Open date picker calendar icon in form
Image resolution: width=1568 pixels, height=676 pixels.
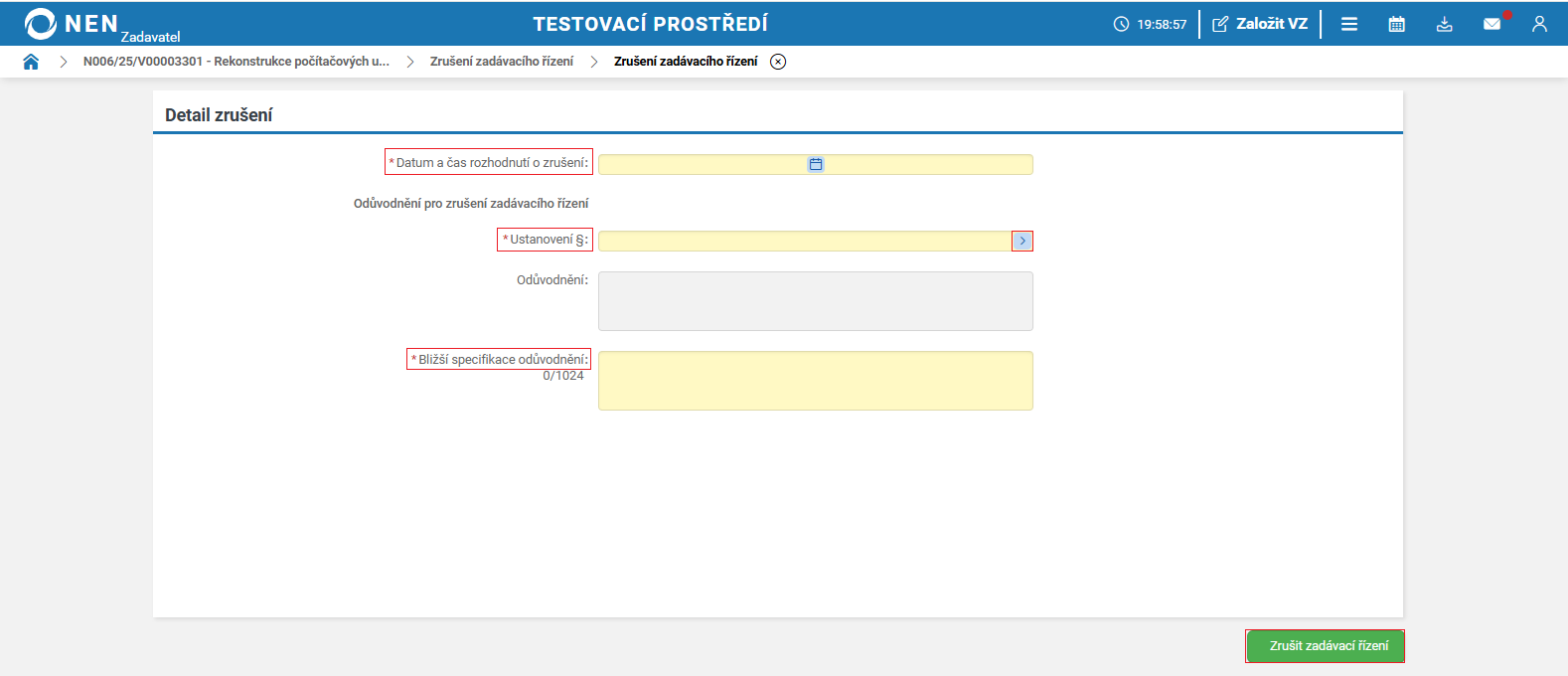point(816,164)
